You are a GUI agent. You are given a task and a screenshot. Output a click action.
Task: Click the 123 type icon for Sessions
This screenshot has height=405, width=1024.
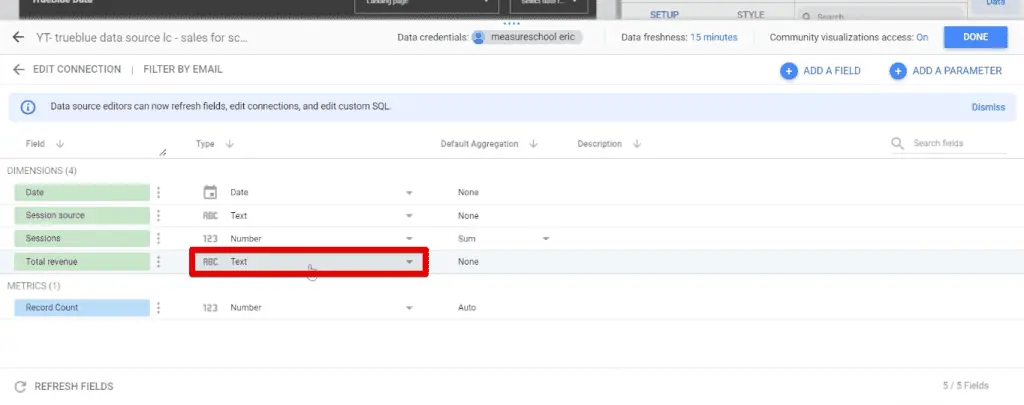(x=210, y=238)
